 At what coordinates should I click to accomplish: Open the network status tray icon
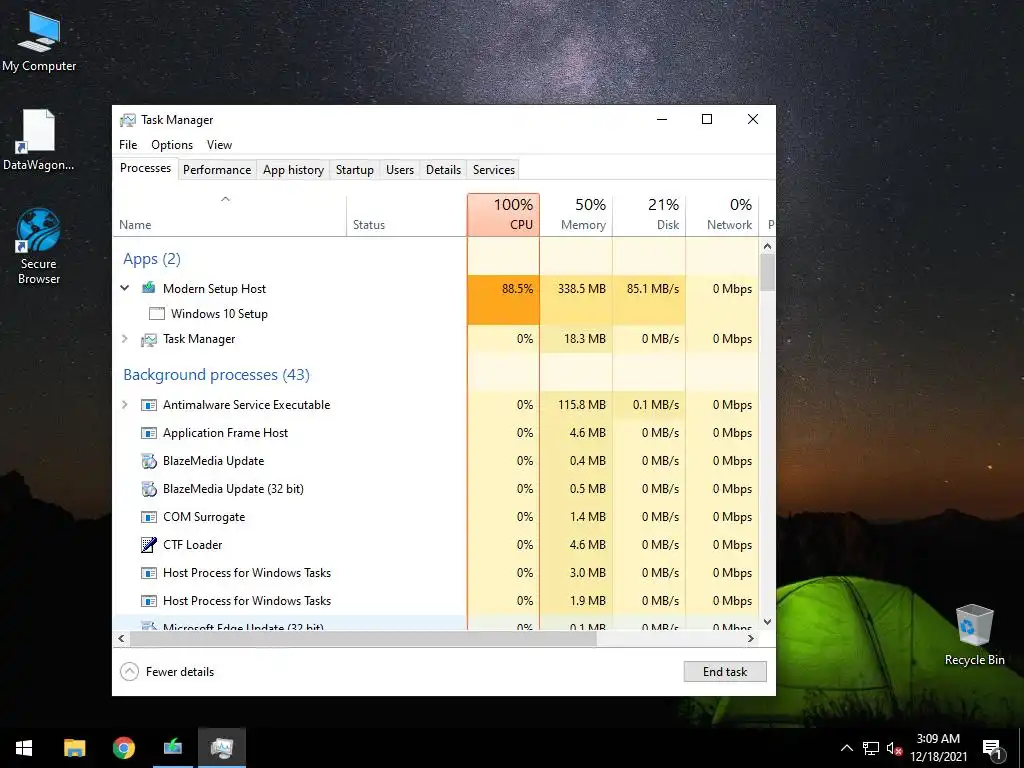point(871,748)
